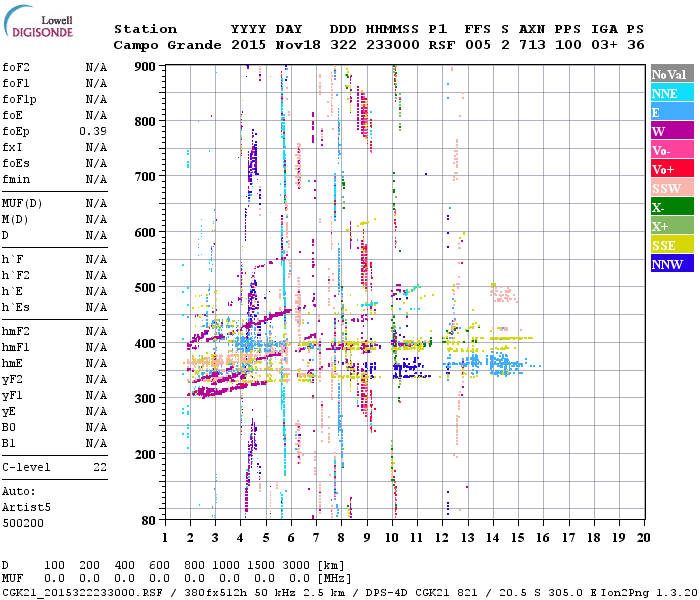Click the 20 MHz frequency axis label

tap(643, 538)
